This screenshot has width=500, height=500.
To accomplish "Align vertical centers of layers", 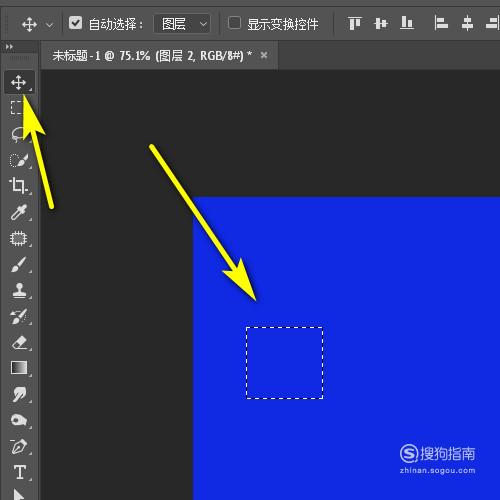I will (x=381, y=24).
